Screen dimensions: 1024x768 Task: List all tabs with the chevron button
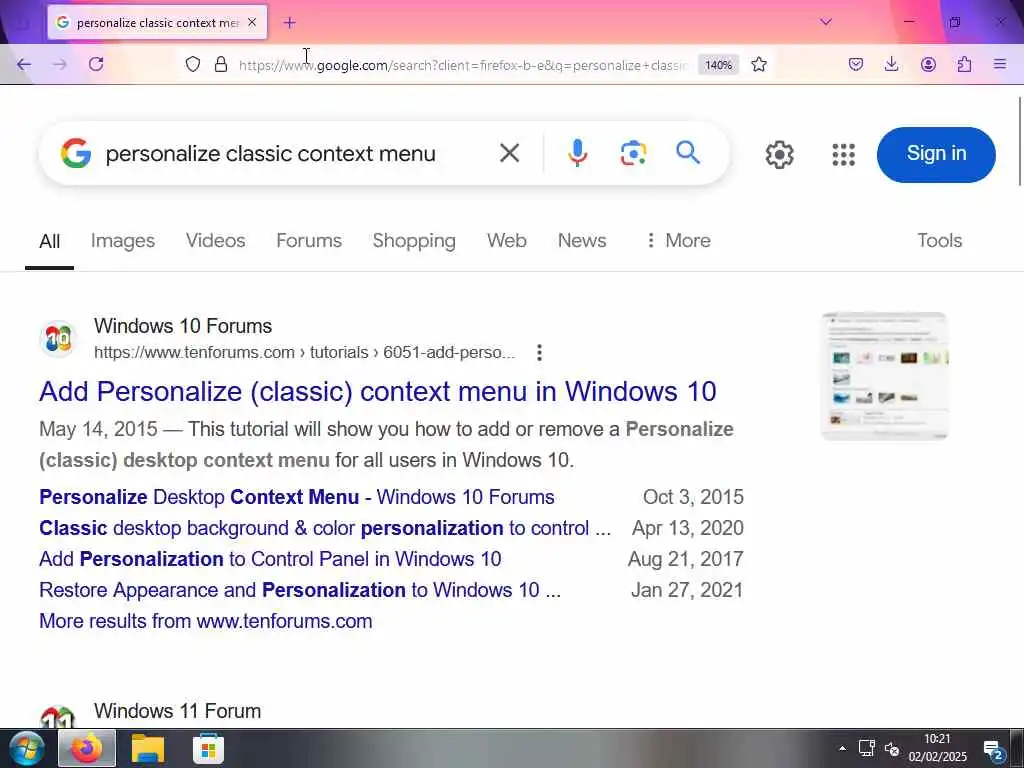[825, 22]
